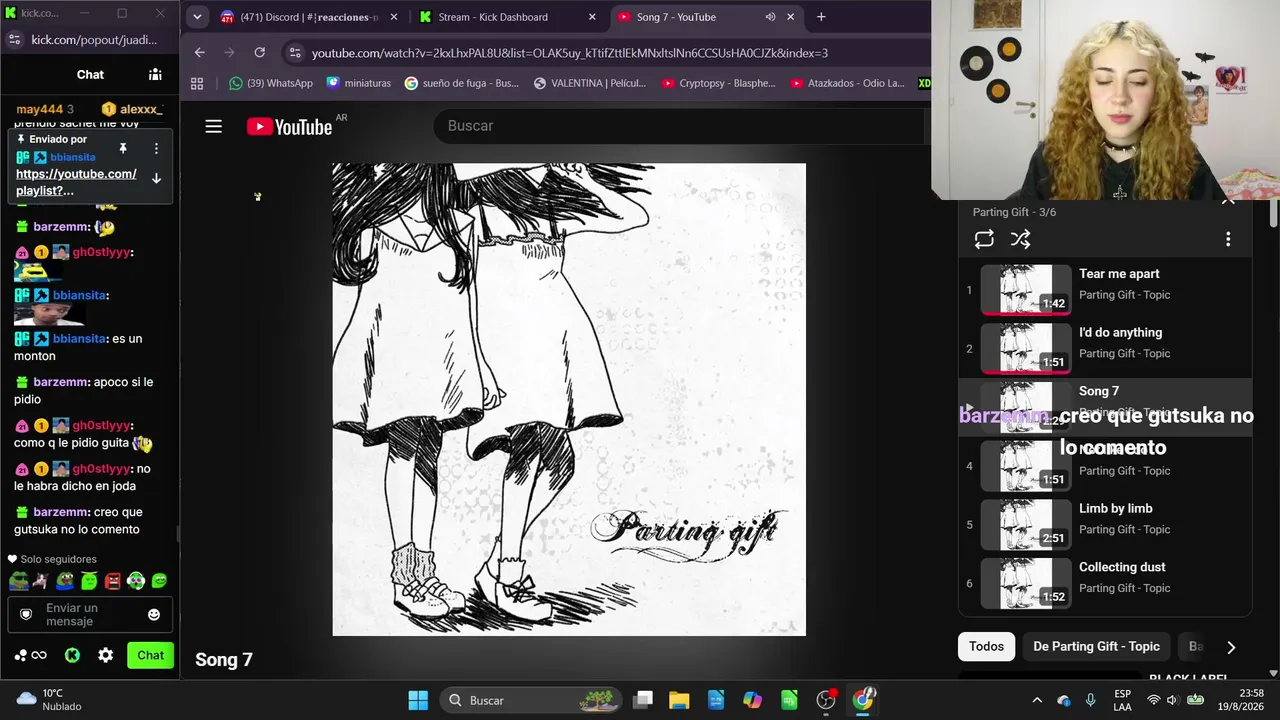Open the miniaturas bookmark
The width and height of the screenshot is (1280, 720).
coord(359,83)
